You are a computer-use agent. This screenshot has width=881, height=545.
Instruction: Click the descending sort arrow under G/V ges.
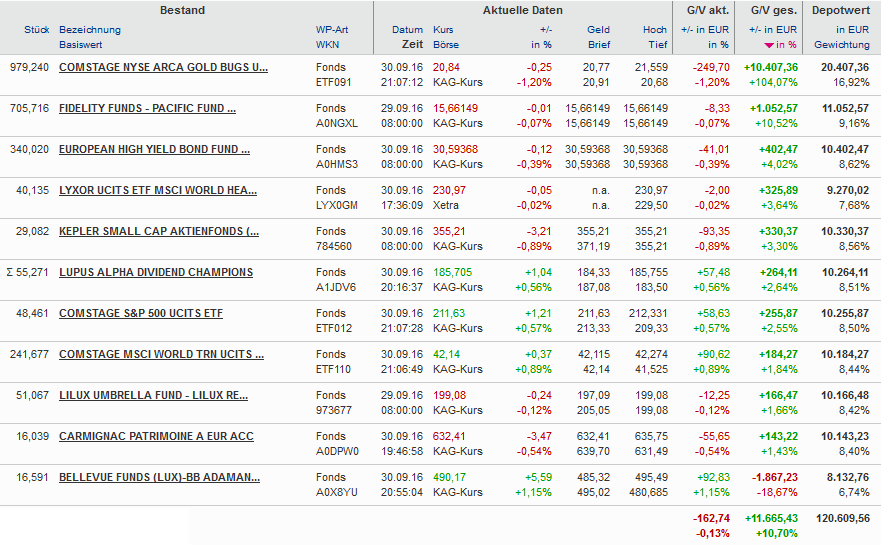pyautogui.click(x=768, y=45)
